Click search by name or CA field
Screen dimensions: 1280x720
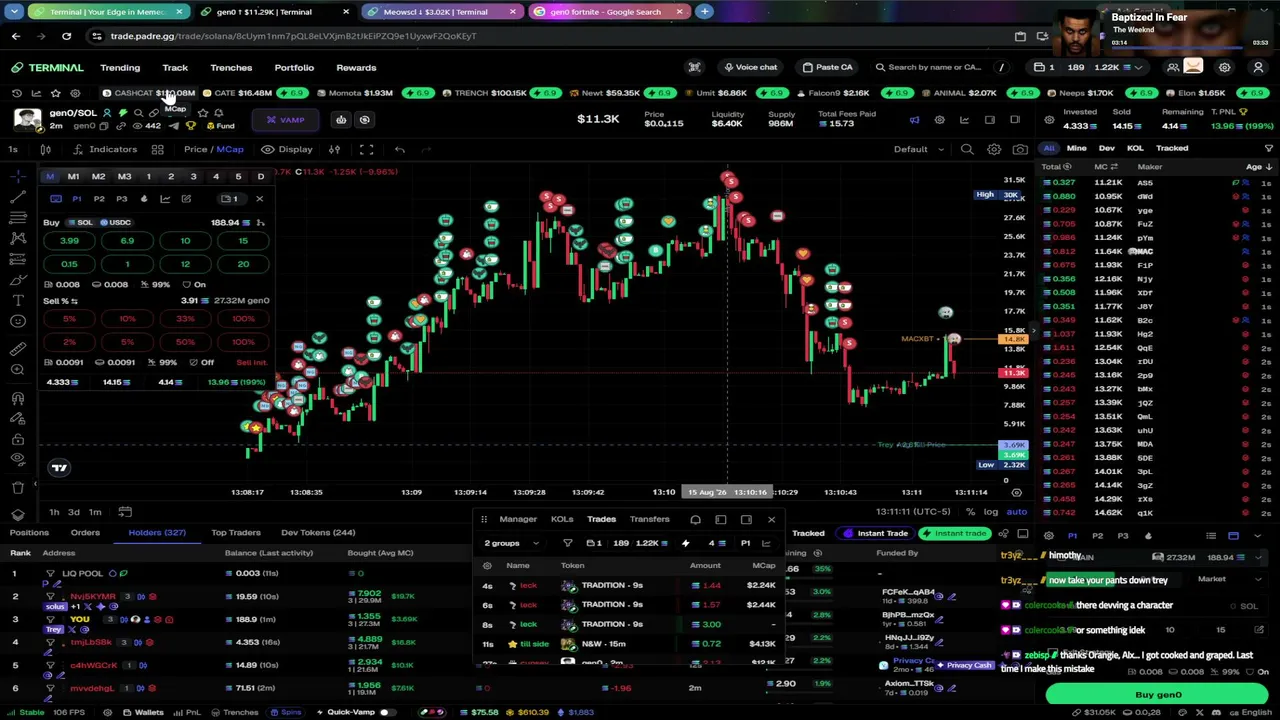point(934,67)
